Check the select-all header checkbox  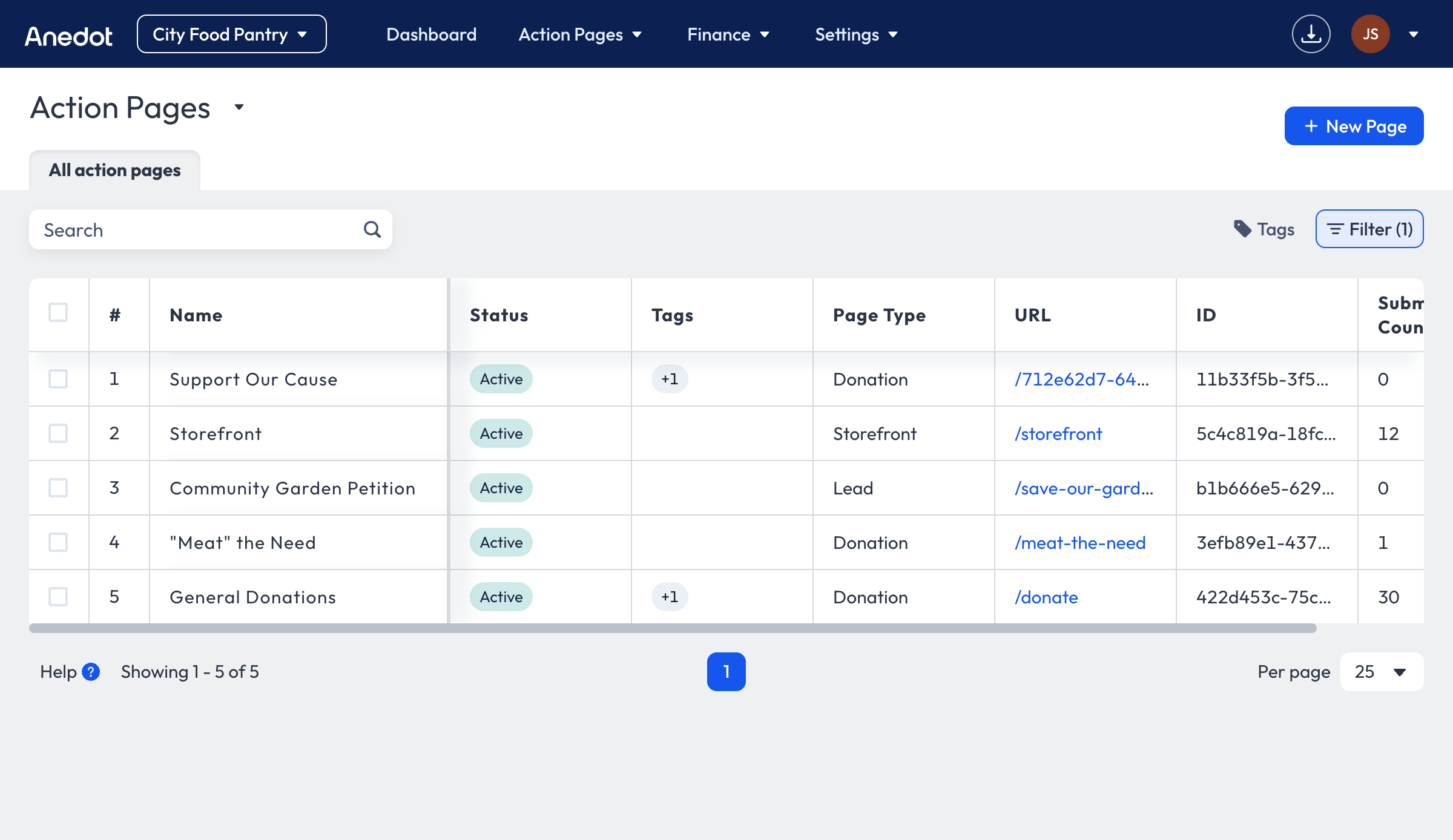[x=58, y=312]
